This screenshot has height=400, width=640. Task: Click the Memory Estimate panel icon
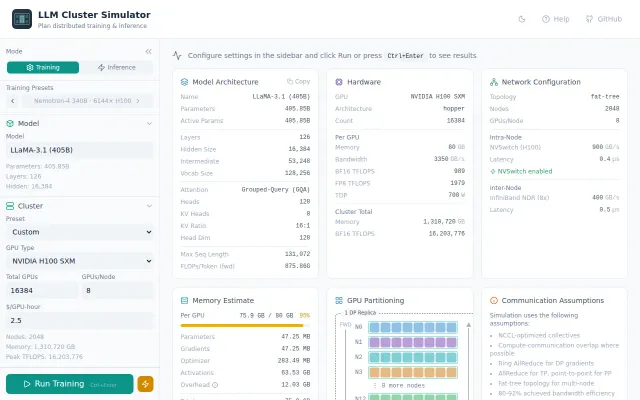click(x=184, y=300)
